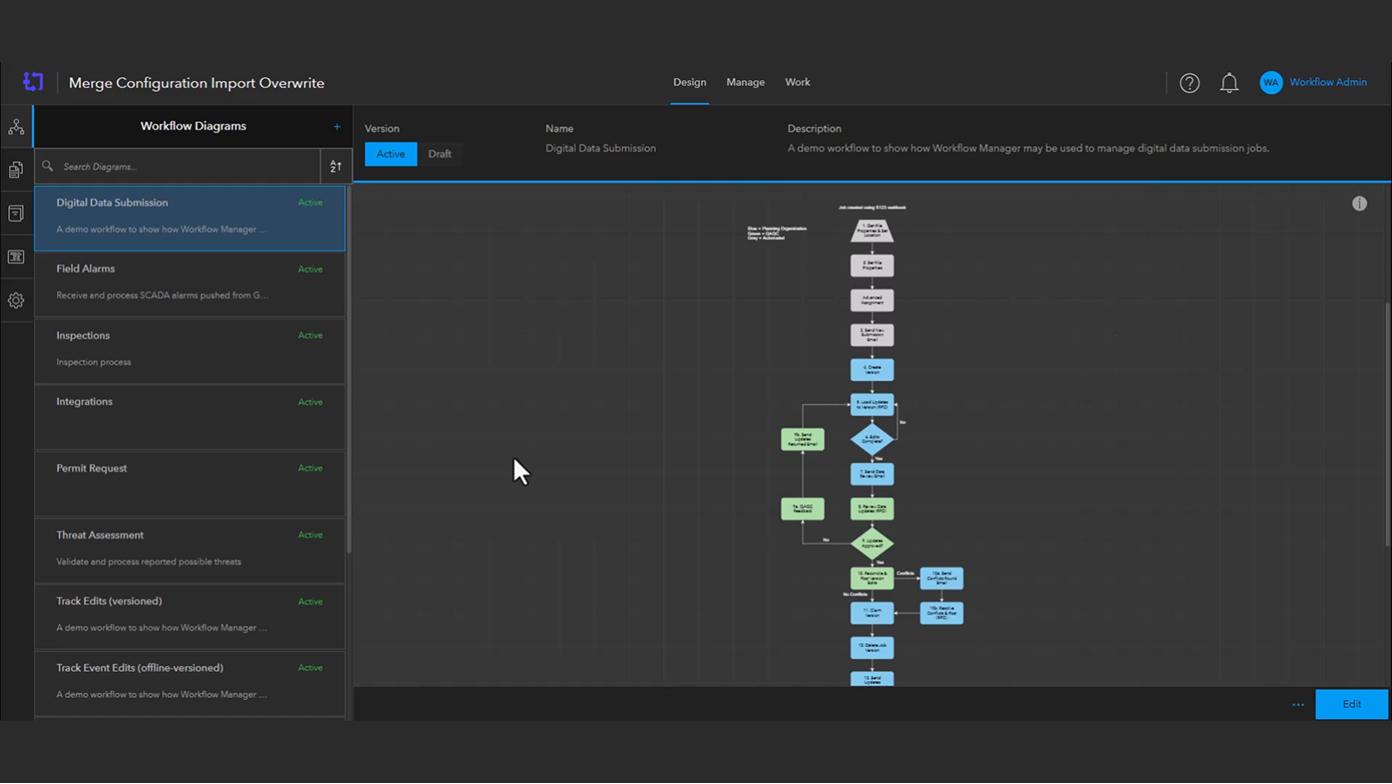Open the Workflow Admin account link
Viewport: 1392px width, 784px height.
(1328, 83)
